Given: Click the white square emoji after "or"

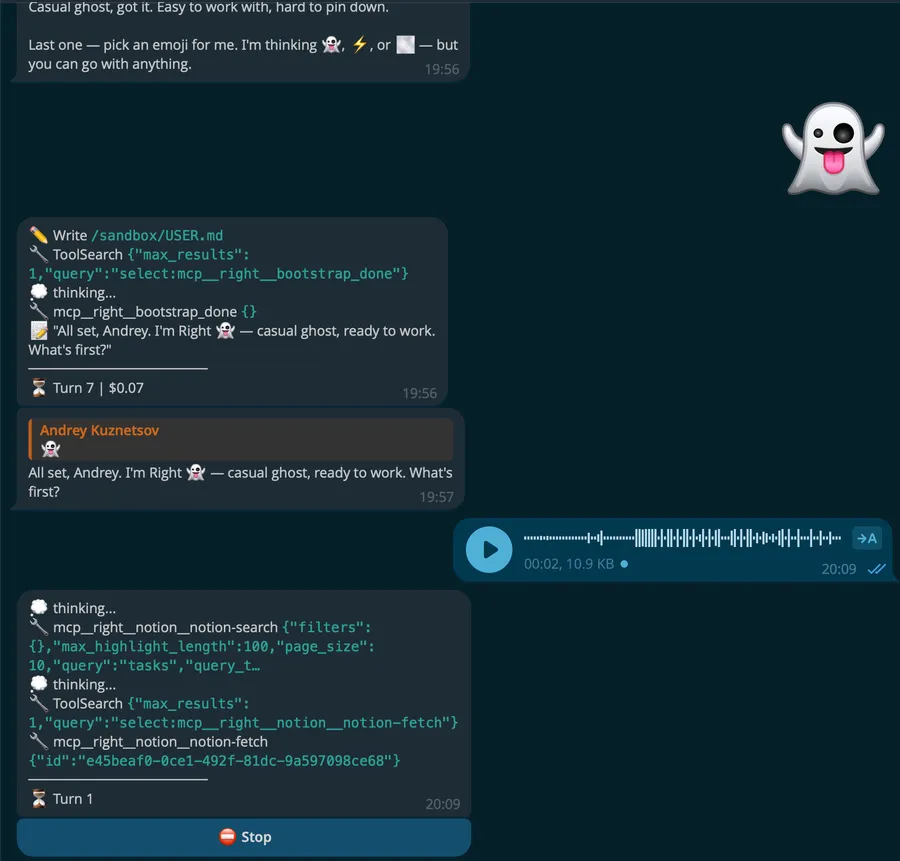Looking at the screenshot, I should (x=405, y=45).
